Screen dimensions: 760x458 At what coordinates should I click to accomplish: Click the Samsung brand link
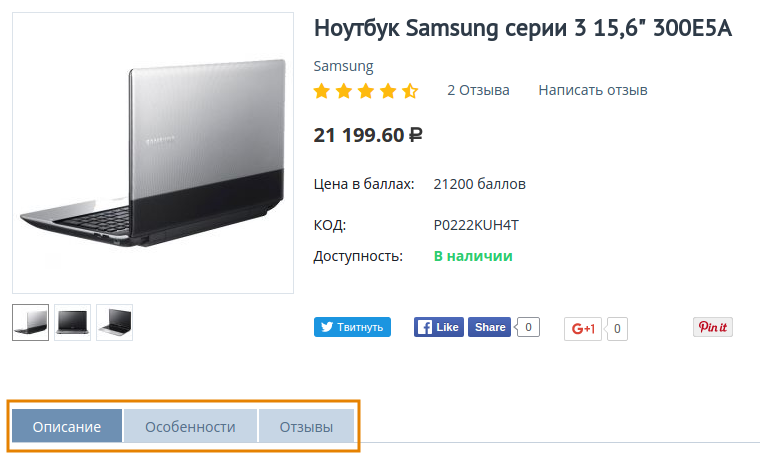pos(343,66)
